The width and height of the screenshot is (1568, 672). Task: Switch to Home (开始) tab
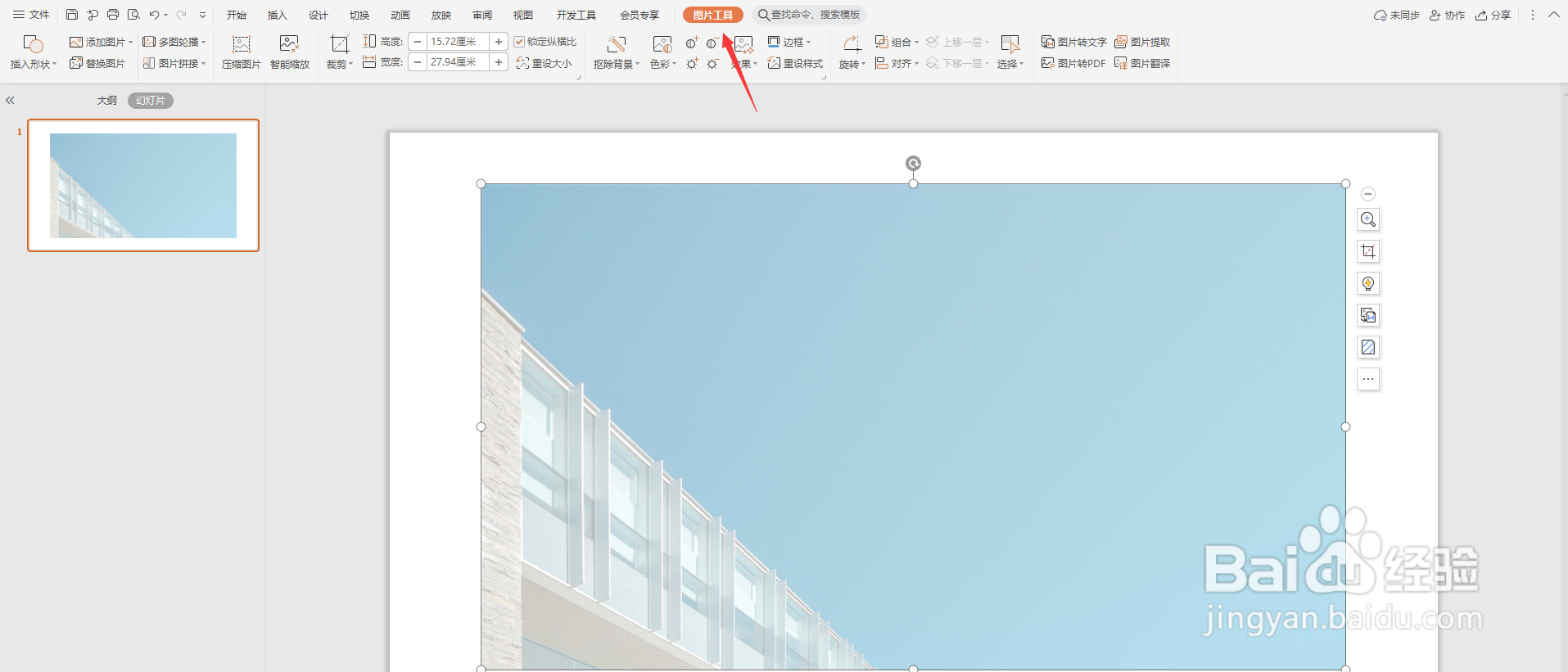coord(237,15)
